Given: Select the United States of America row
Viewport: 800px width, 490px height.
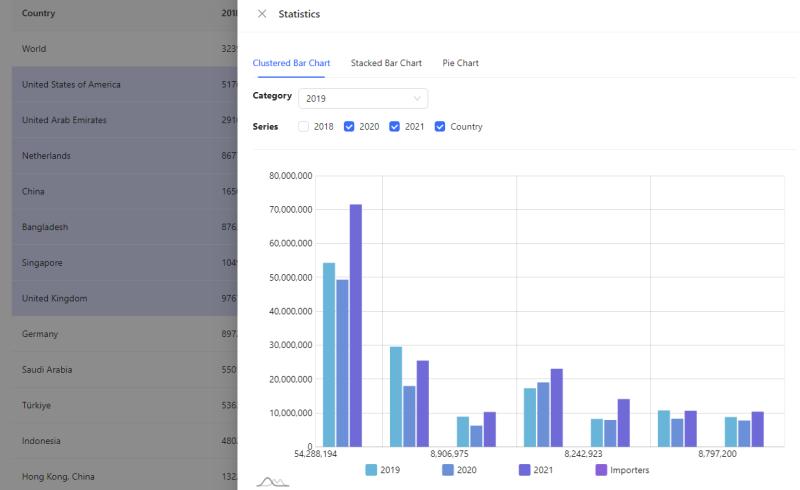Looking at the screenshot, I should point(71,85).
